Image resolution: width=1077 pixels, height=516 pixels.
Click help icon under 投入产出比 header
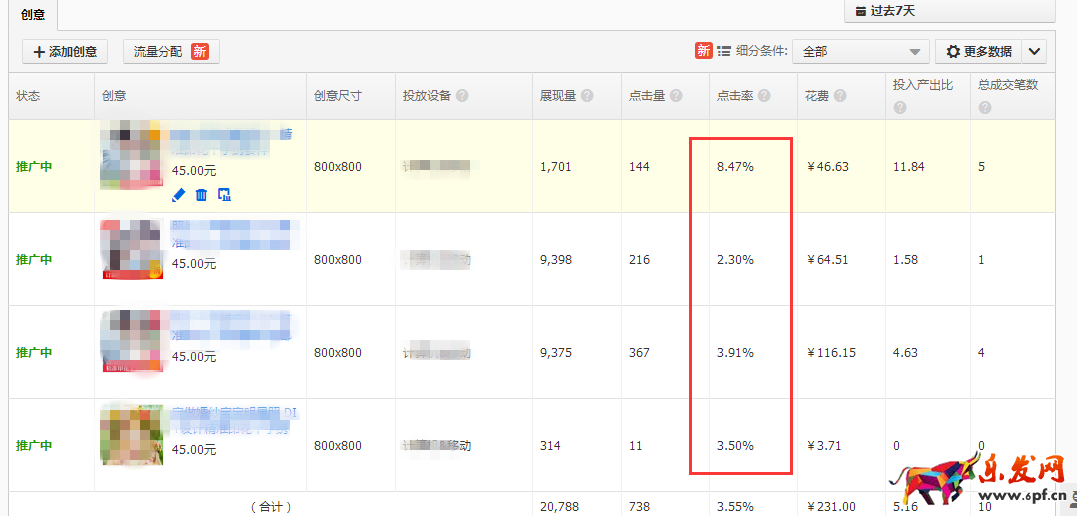(900, 107)
